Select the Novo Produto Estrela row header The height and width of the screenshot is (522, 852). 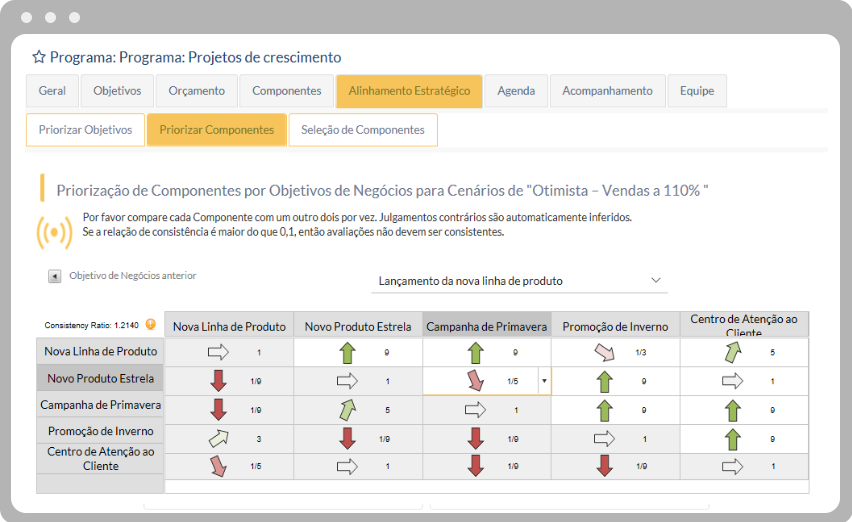[100, 379]
